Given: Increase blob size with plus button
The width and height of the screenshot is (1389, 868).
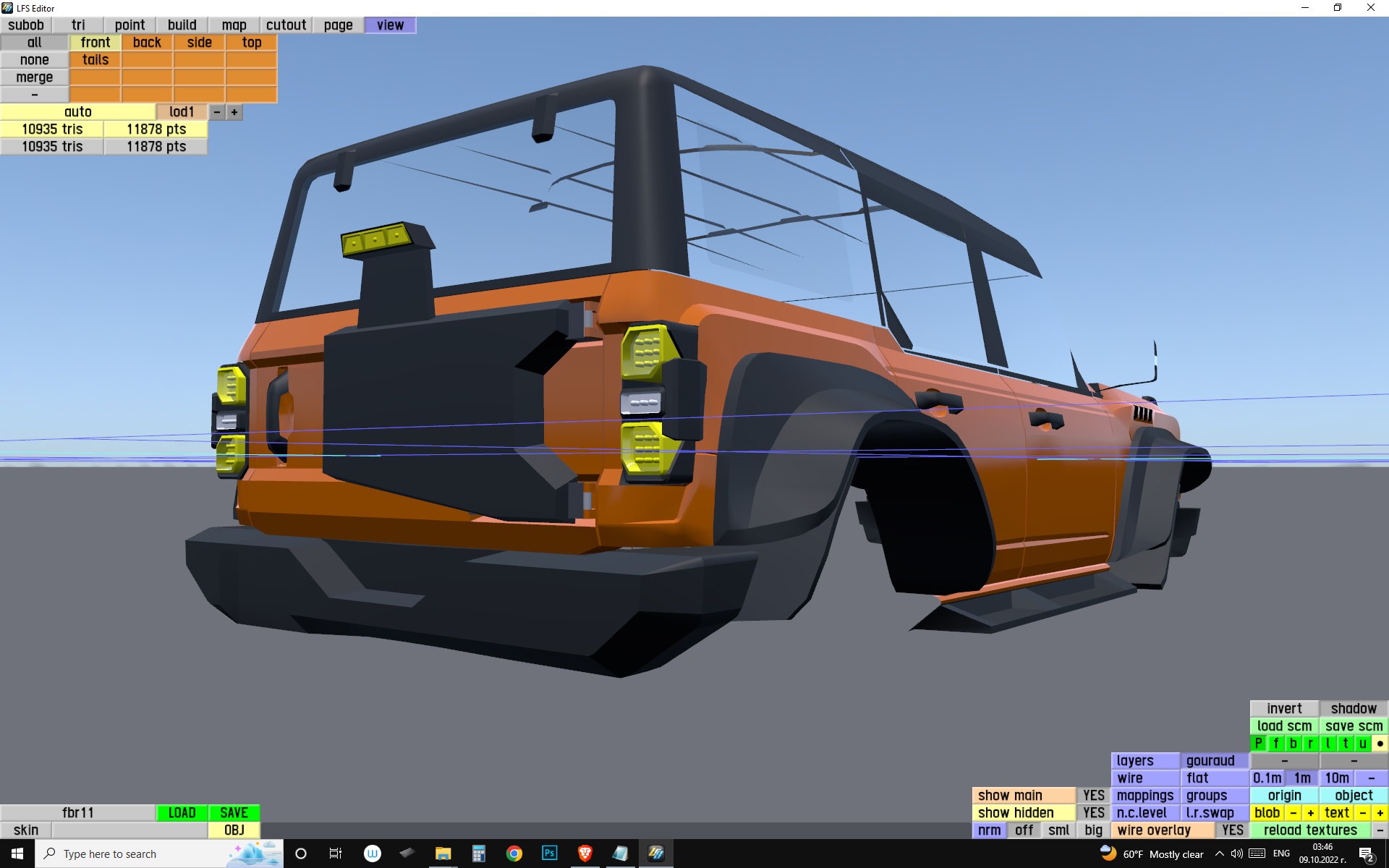Looking at the screenshot, I should tap(1310, 813).
